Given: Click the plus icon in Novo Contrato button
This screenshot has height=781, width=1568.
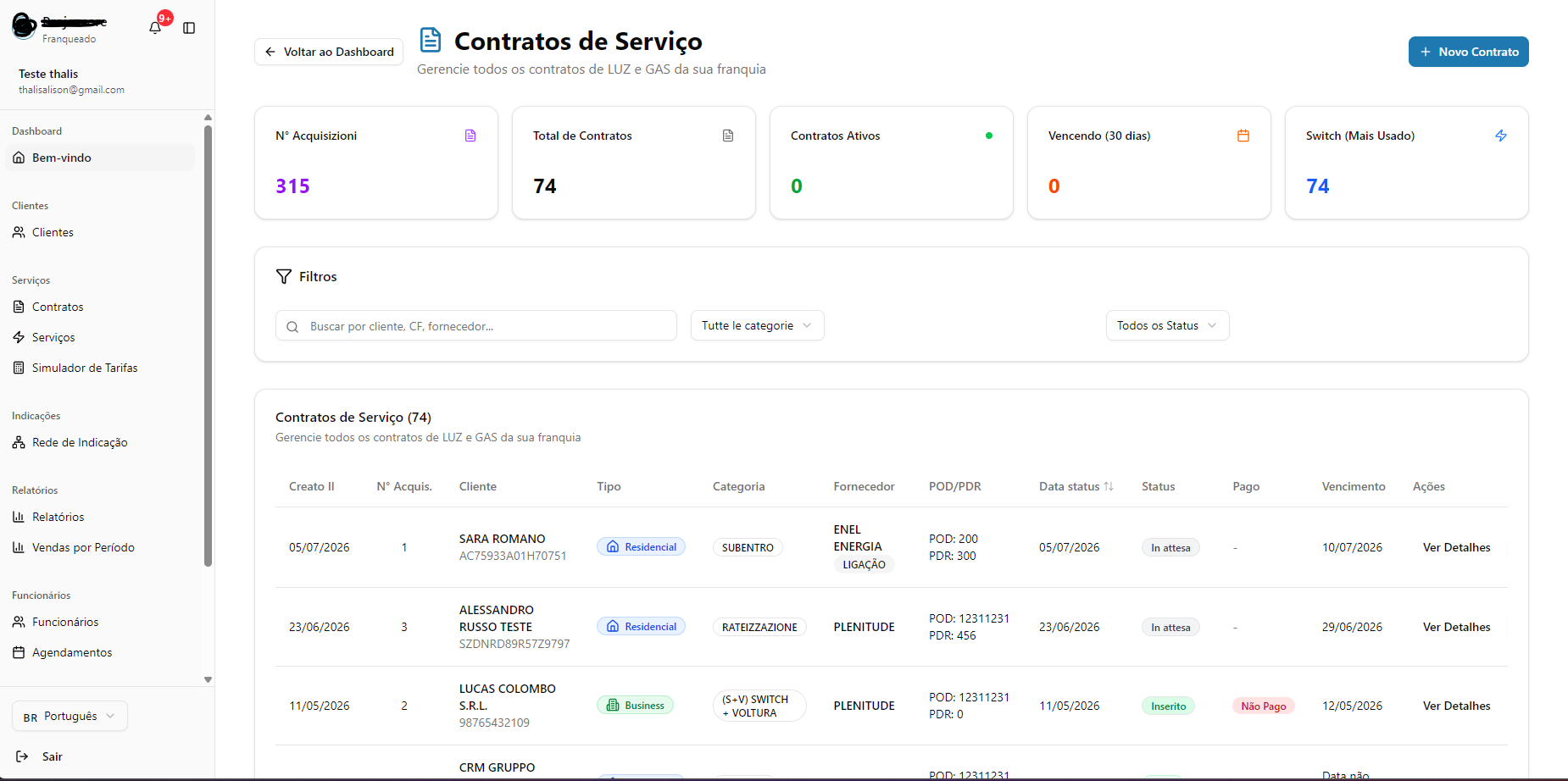Looking at the screenshot, I should tap(1426, 52).
